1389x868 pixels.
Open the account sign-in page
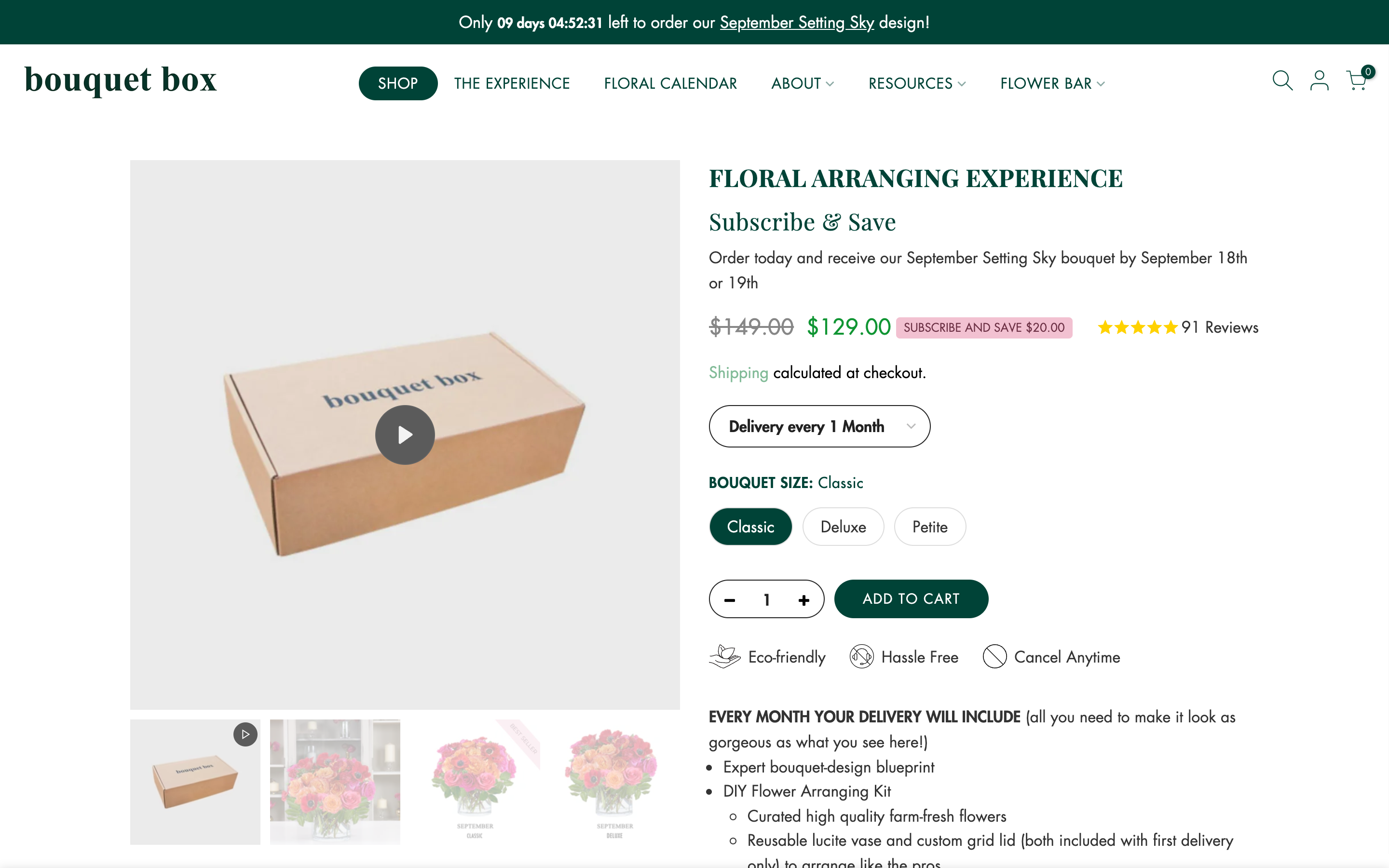tap(1320, 81)
